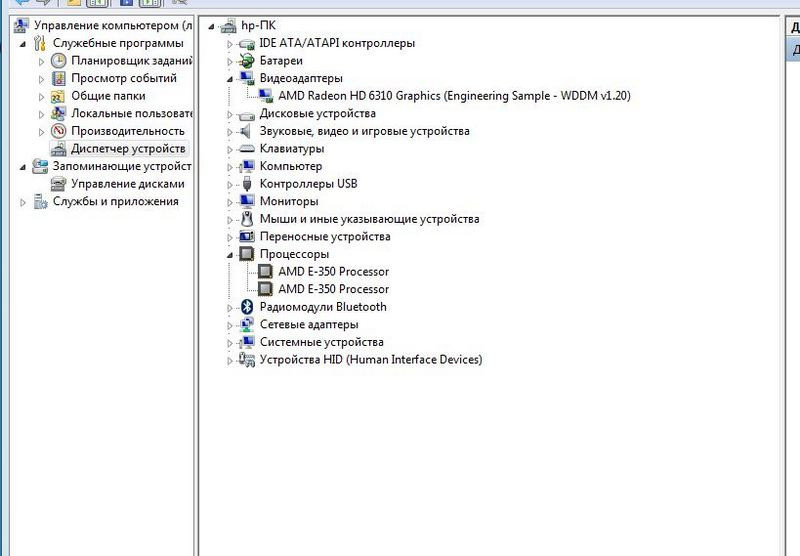This screenshot has width=800, height=556.
Task: Select the first AMD E-350 Processor entry
Action: pyautogui.click(x=333, y=272)
